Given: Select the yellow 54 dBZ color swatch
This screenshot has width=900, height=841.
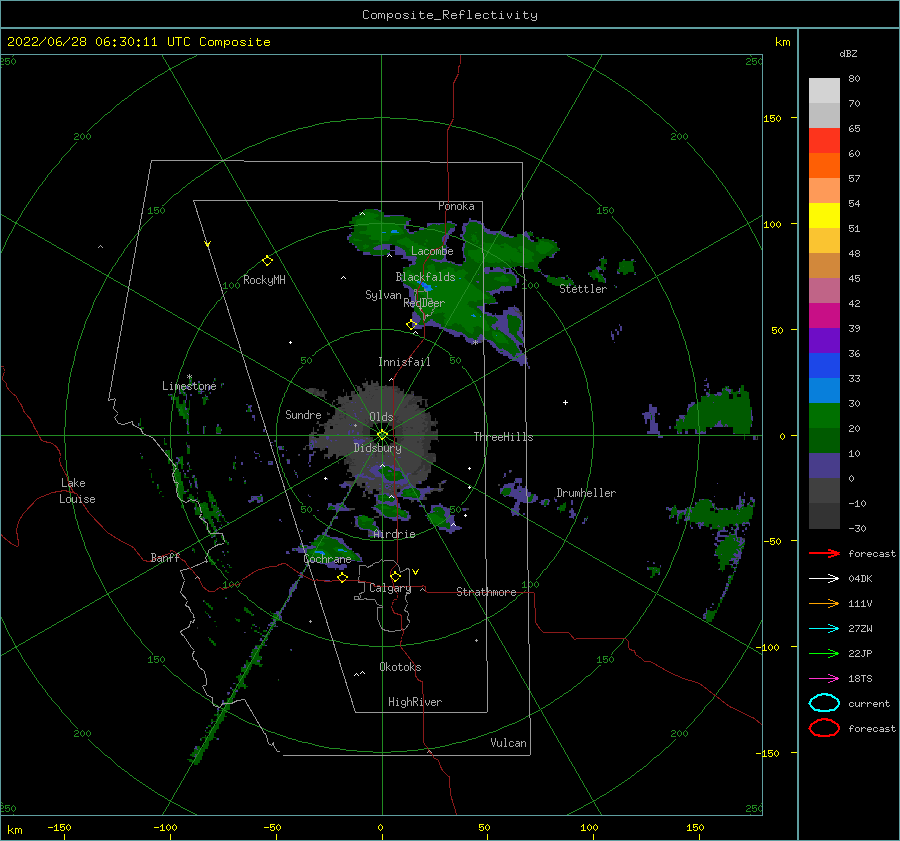Looking at the screenshot, I should [824, 215].
